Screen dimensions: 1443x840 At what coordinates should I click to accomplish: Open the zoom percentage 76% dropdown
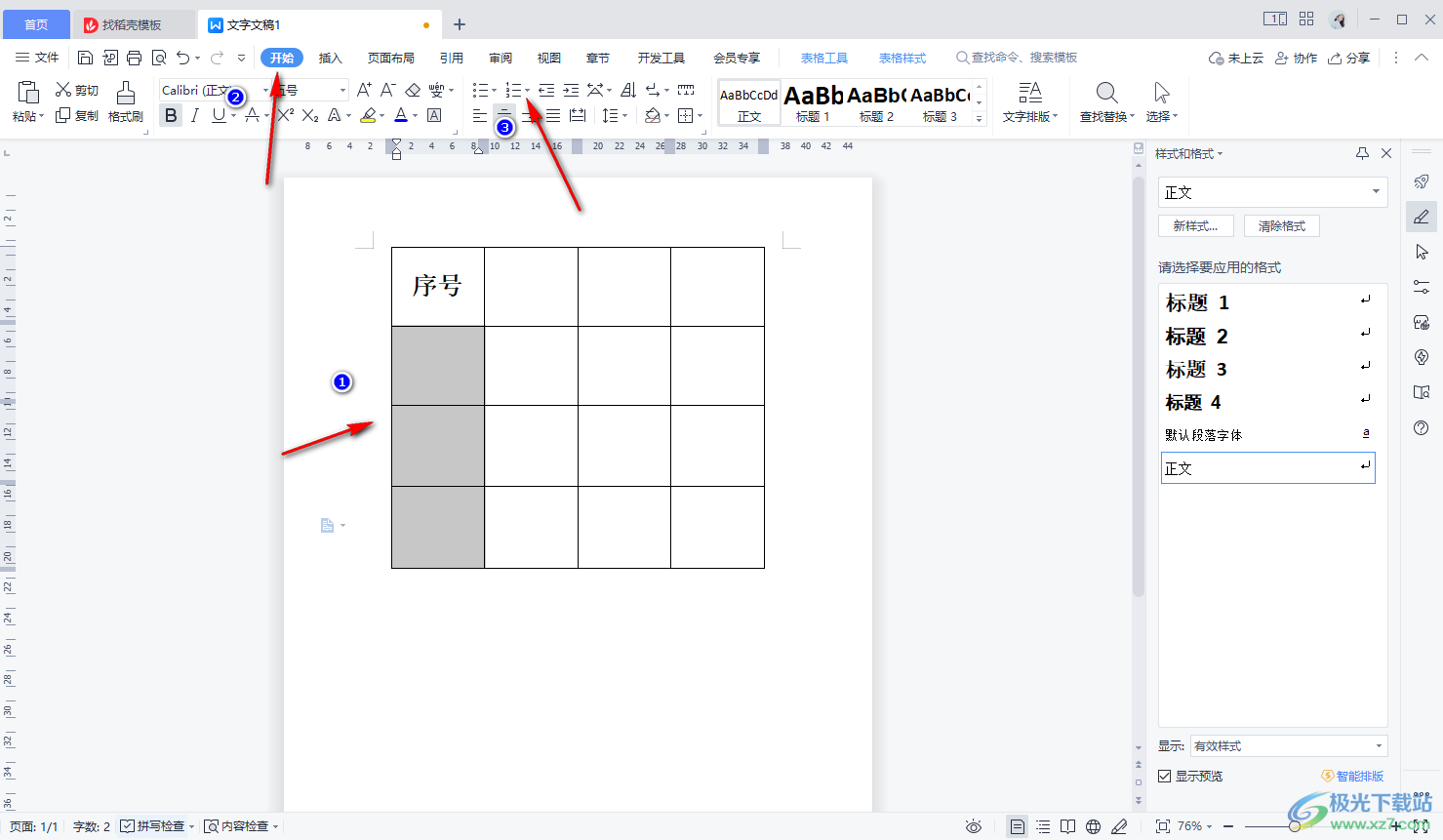1194,826
